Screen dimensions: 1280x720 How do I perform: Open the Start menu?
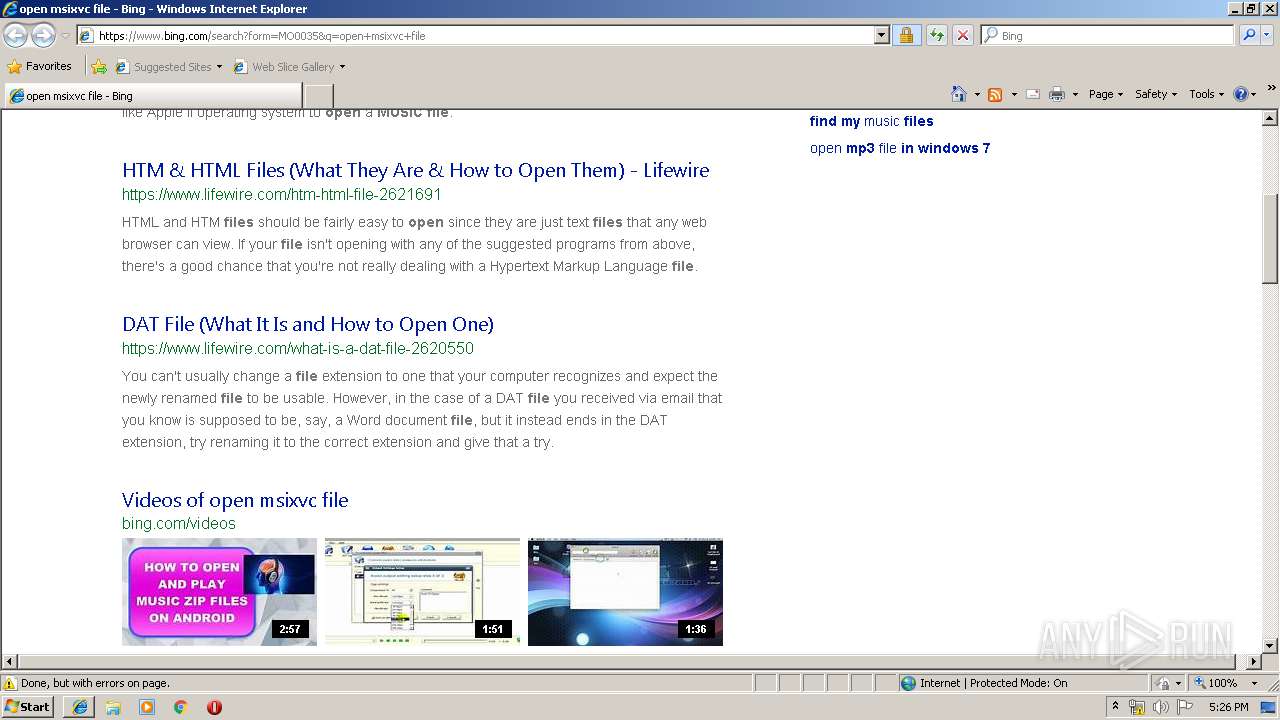pyautogui.click(x=28, y=707)
